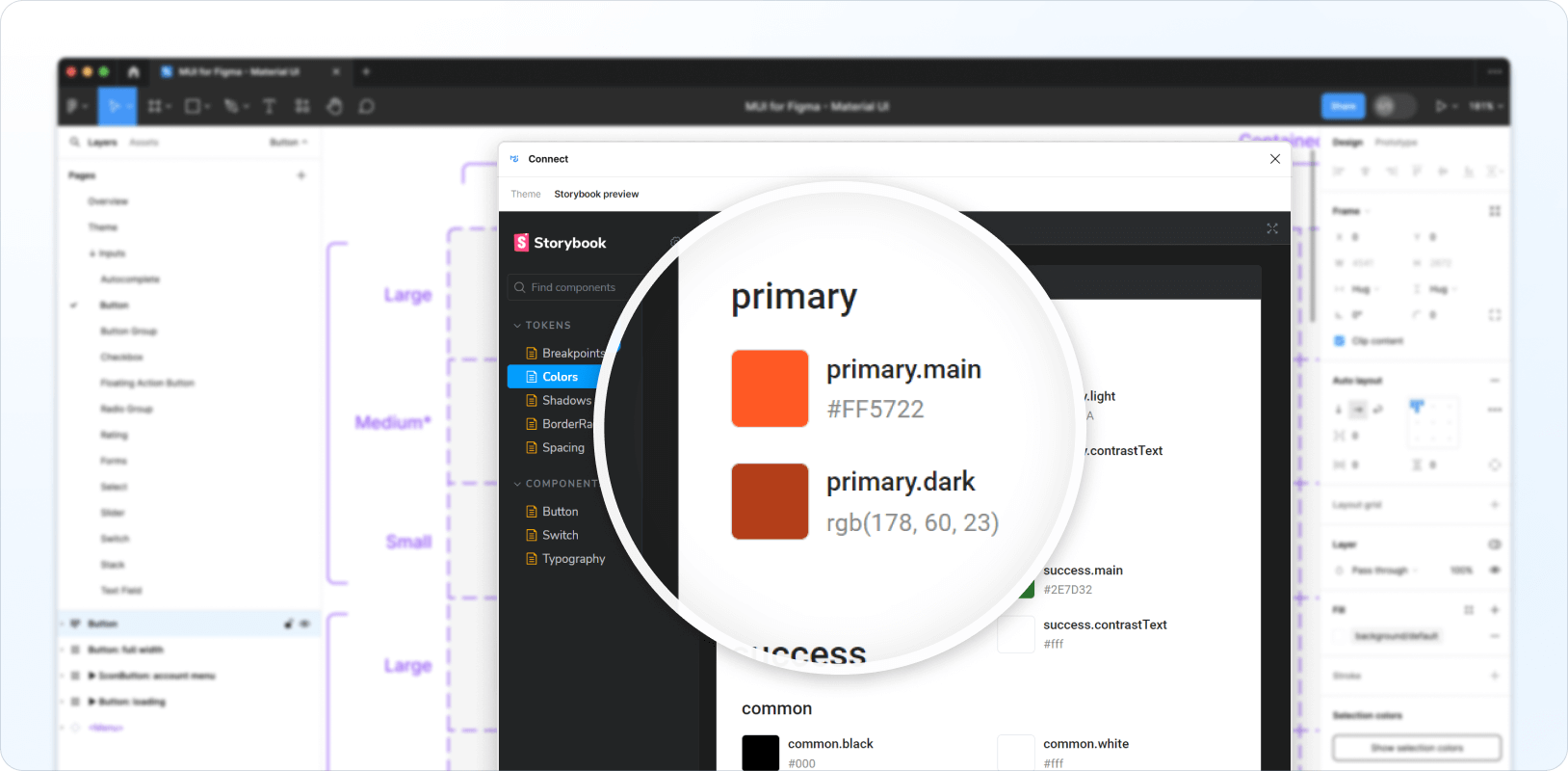The image size is (1568, 771).
Task: Open the Spacing story
Action: point(556,448)
